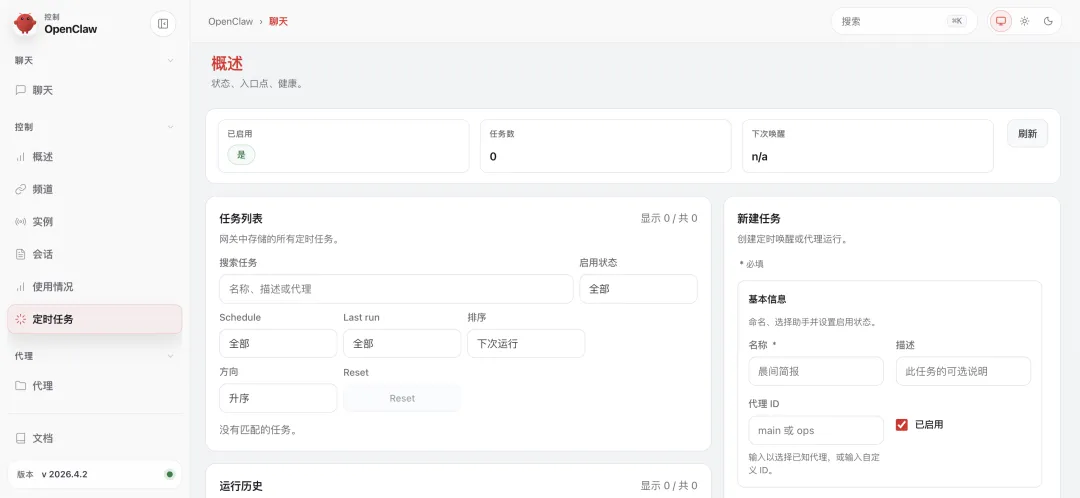Open the 排序 dropdown showing 下次运行
Viewport: 1080px width, 498px height.
coord(526,343)
